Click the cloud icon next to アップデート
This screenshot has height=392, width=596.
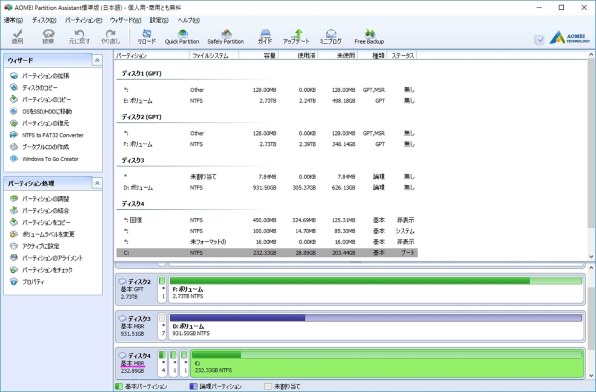(331, 37)
